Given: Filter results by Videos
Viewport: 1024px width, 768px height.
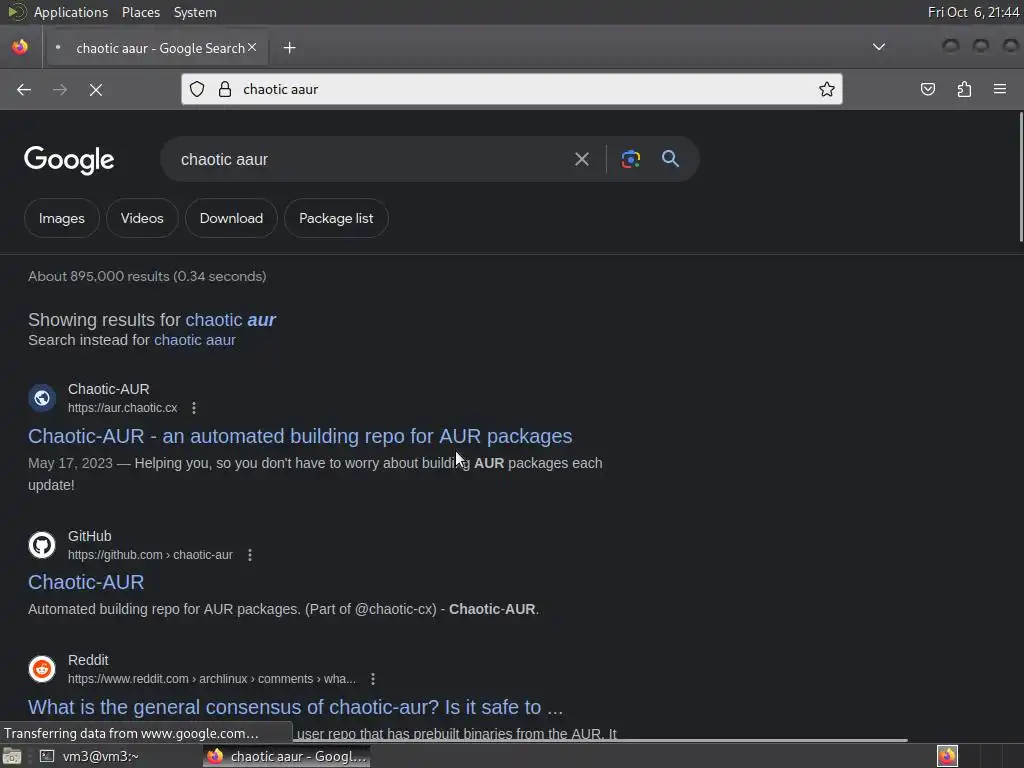Looking at the screenshot, I should (x=142, y=218).
